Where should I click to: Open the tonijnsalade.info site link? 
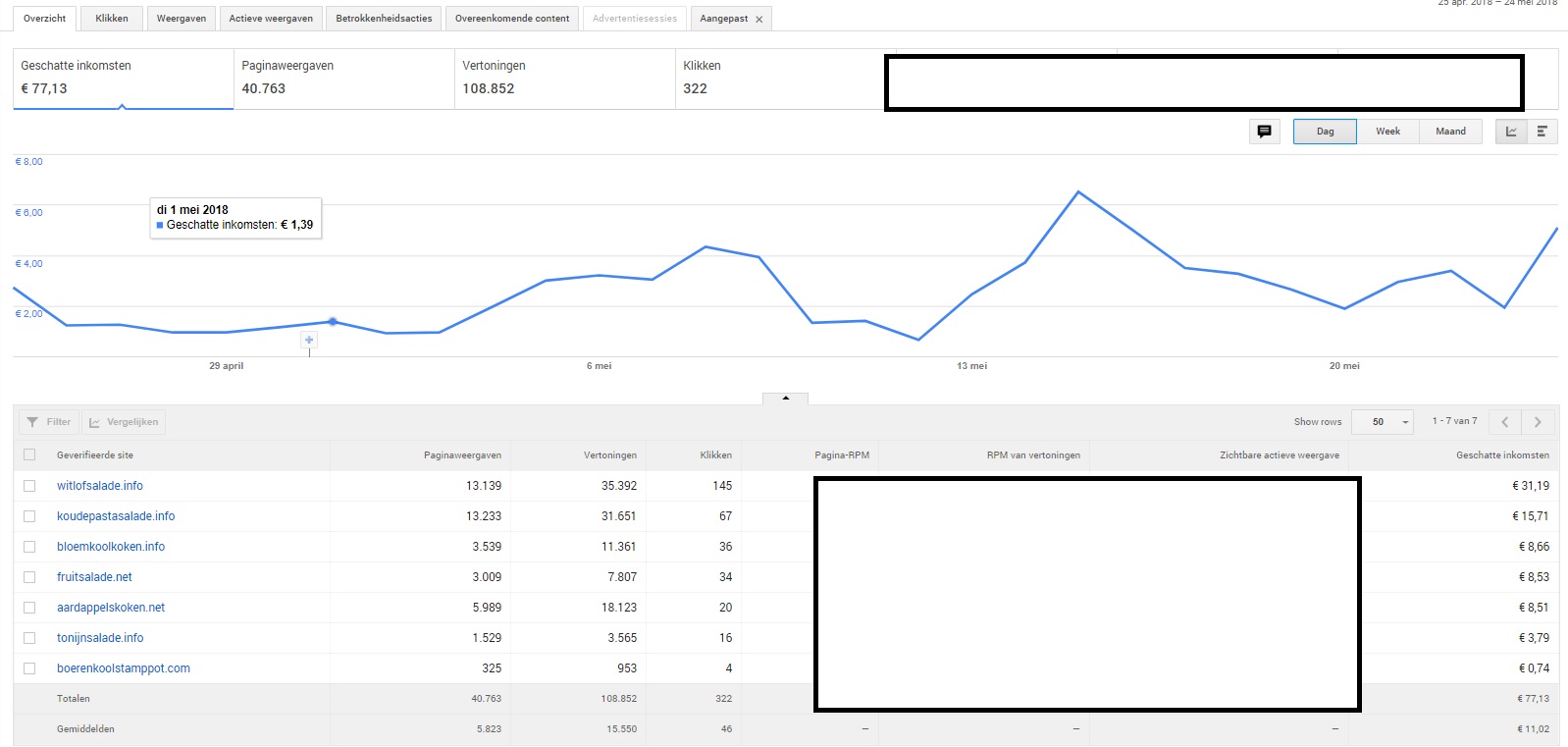[100, 638]
